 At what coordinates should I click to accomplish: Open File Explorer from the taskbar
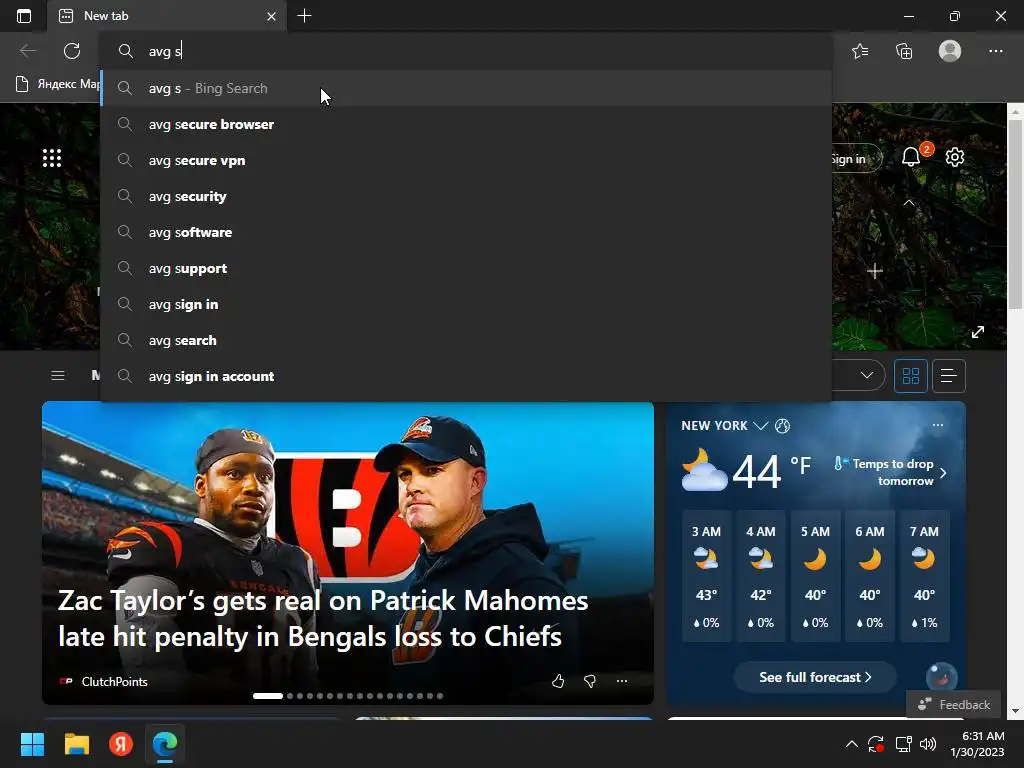[x=76, y=744]
